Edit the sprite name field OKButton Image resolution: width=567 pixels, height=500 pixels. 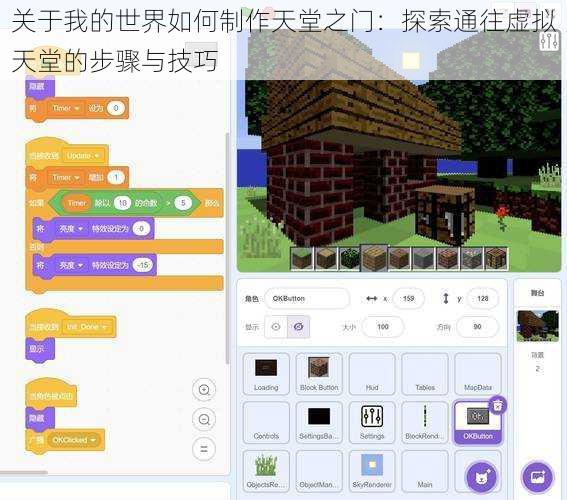pyautogui.click(x=307, y=299)
